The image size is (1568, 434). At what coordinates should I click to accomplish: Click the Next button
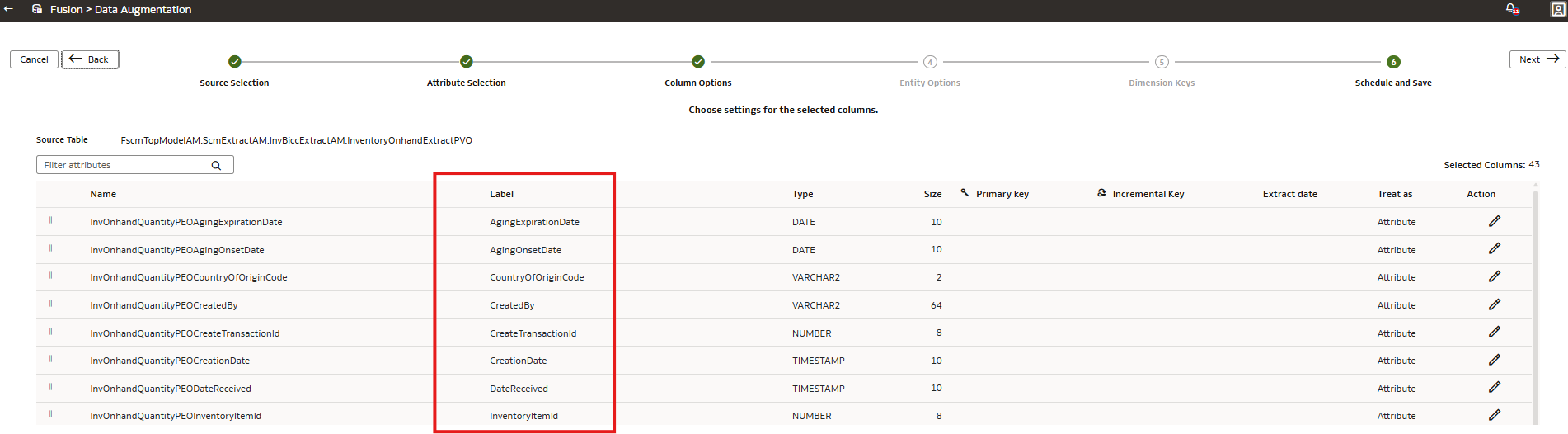1537,59
